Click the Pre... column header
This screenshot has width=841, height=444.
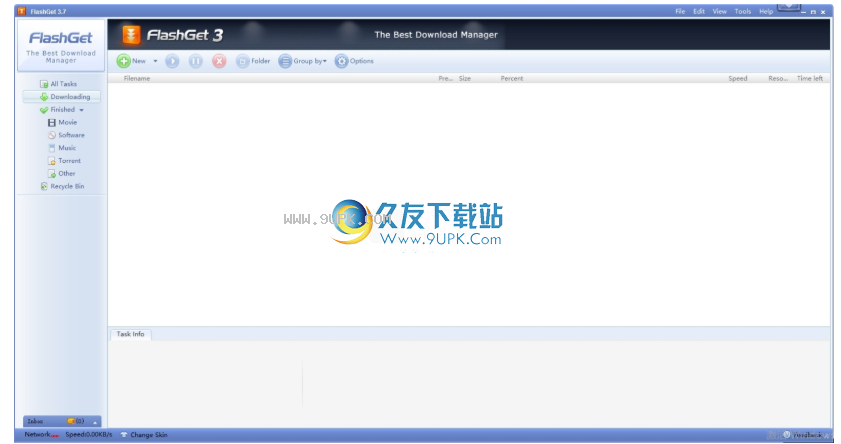pos(445,78)
